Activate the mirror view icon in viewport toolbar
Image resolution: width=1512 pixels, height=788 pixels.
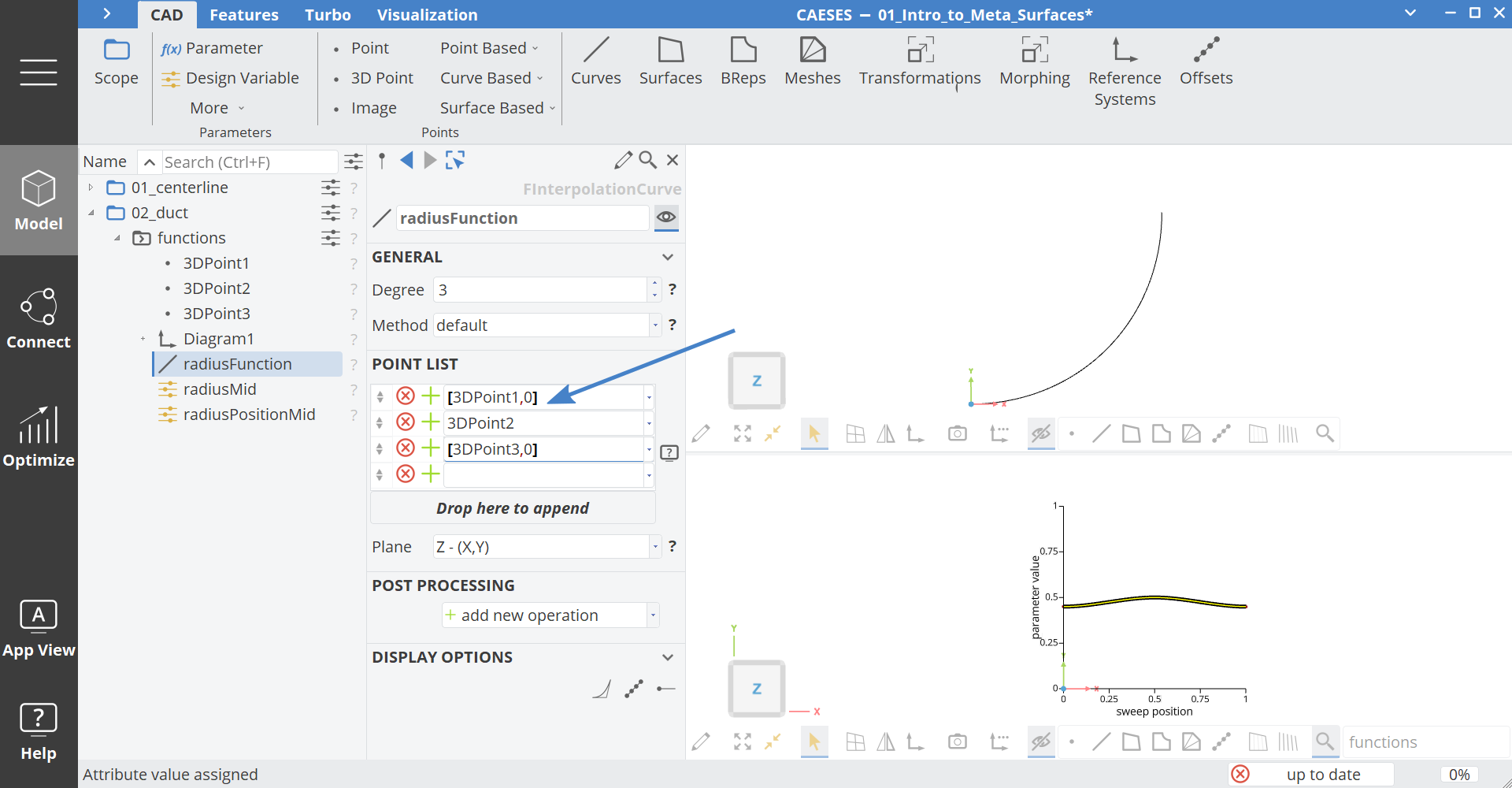coord(885,433)
